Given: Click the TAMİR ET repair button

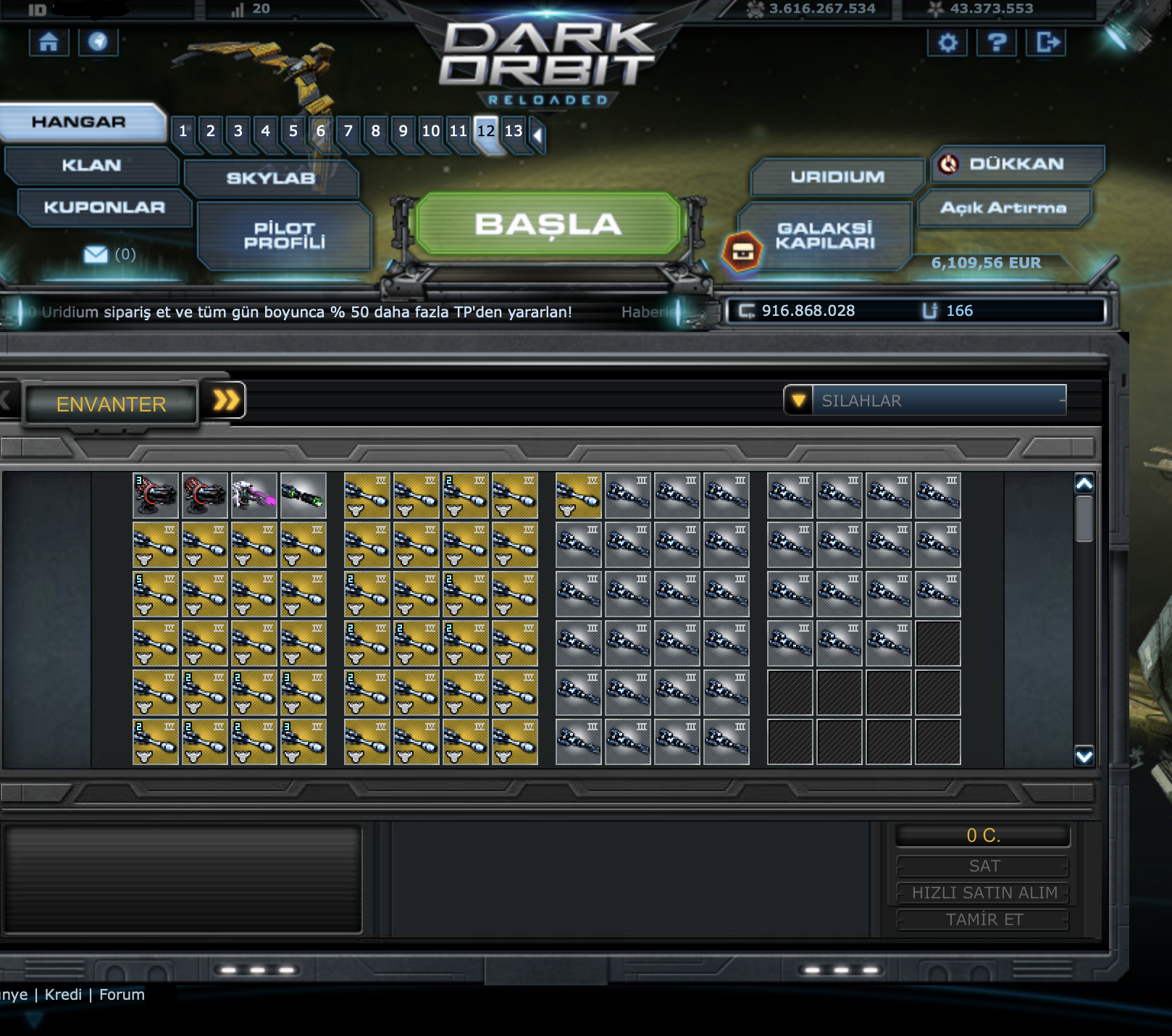Looking at the screenshot, I should point(984,920).
